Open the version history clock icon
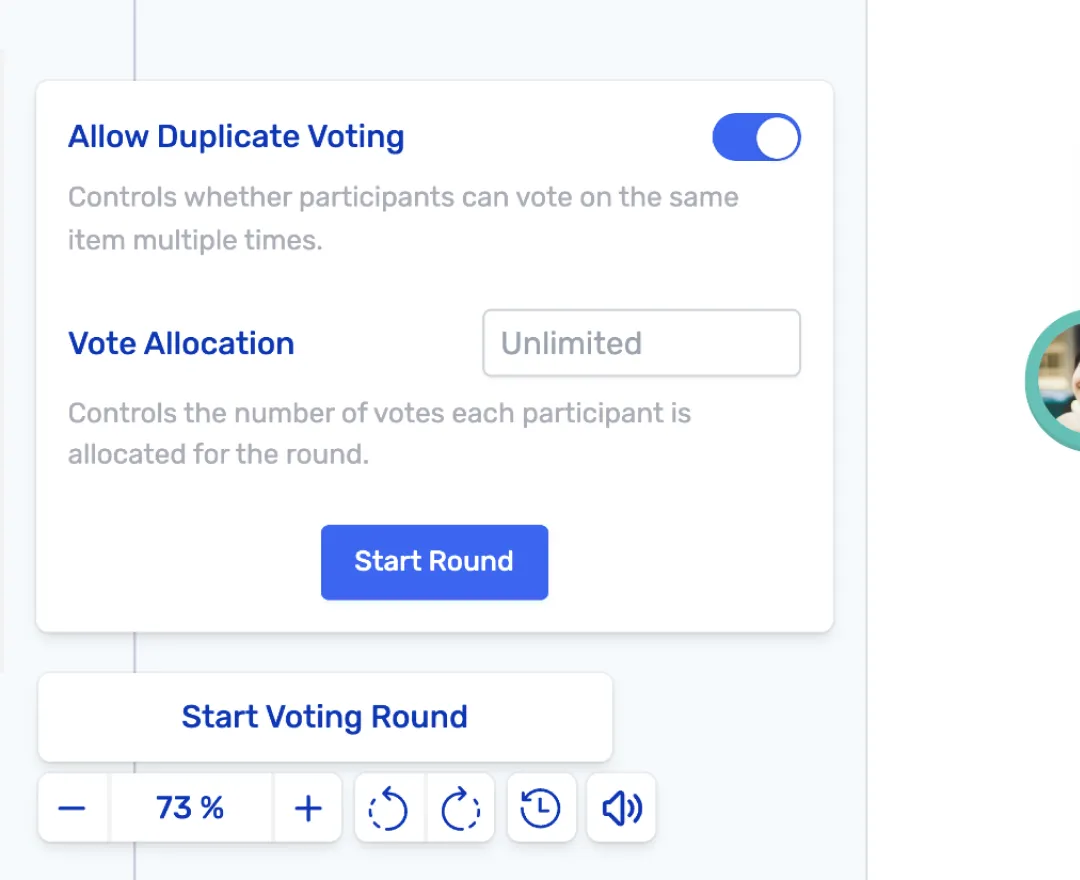1080x880 pixels. point(541,808)
